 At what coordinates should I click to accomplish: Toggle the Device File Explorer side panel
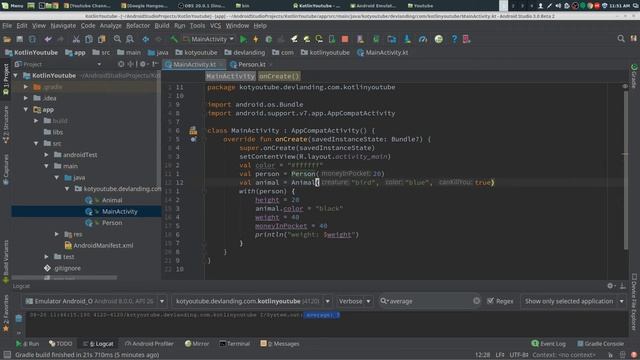click(x=634, y=301)
